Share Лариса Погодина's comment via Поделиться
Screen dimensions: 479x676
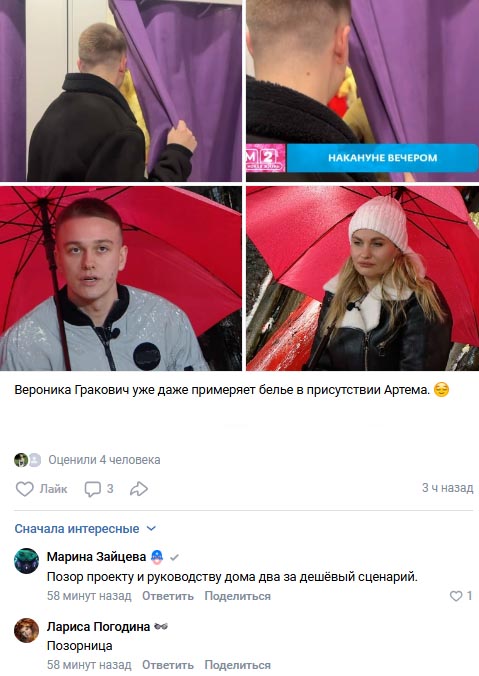click(238, 665)
